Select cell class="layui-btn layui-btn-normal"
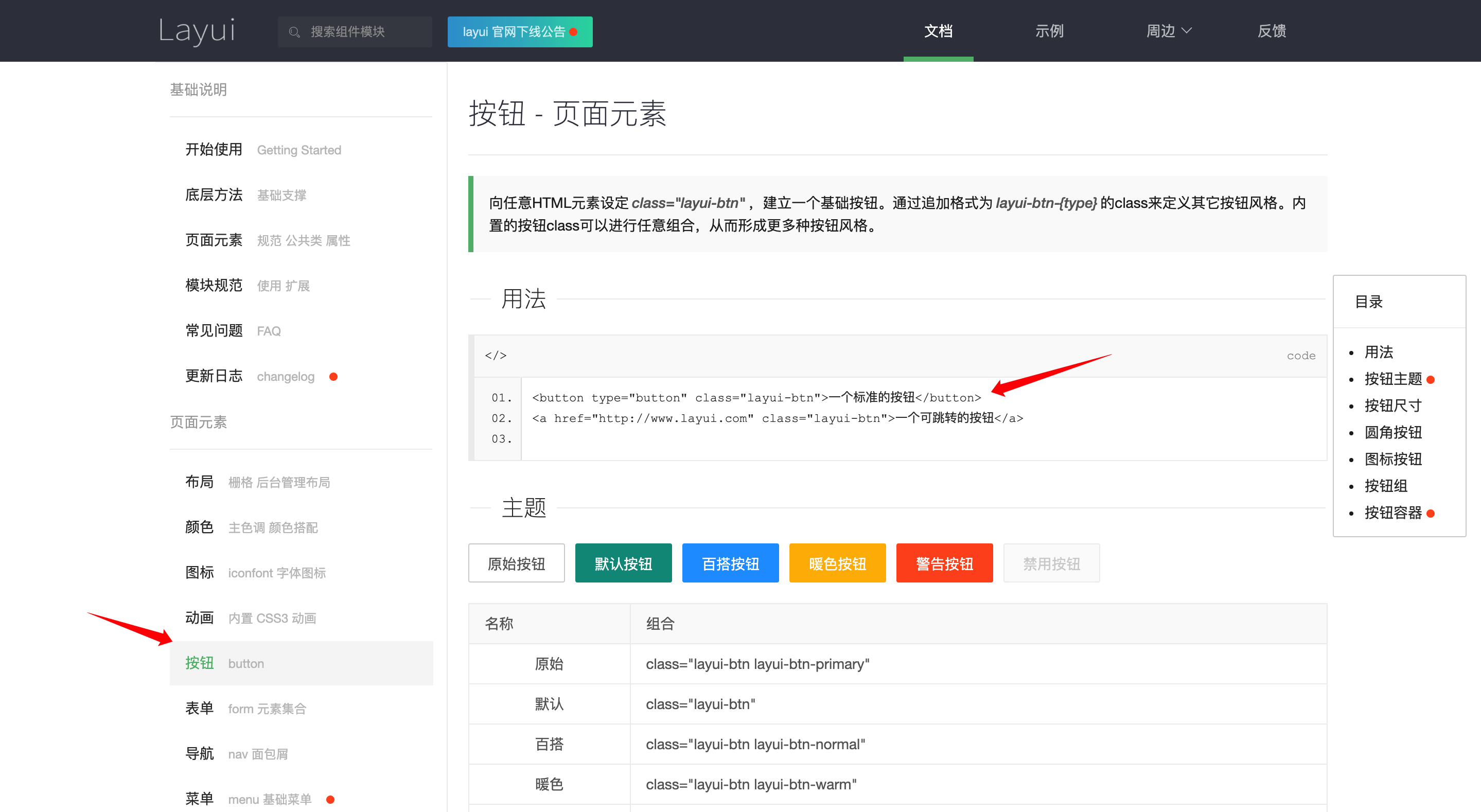Image resolution: width=1481 pixels, height=812 pixels. pos(979,744)
